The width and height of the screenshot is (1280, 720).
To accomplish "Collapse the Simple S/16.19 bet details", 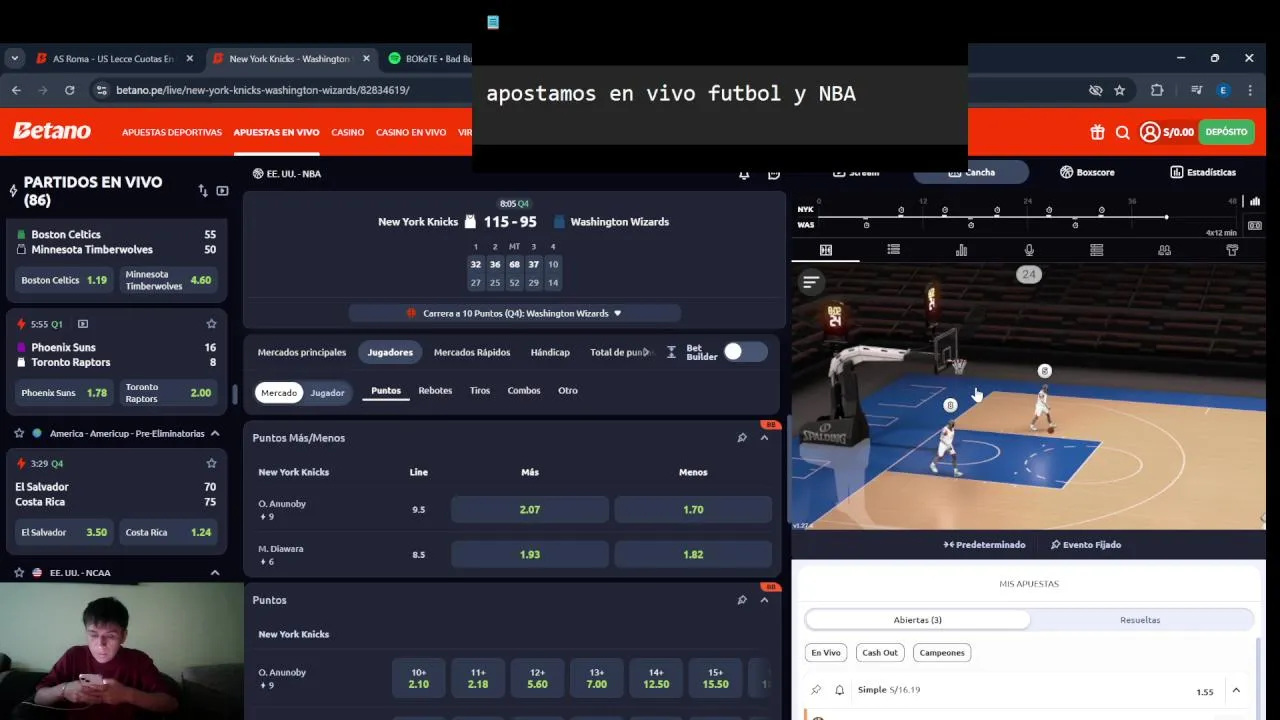I will tap(1236, 691).
